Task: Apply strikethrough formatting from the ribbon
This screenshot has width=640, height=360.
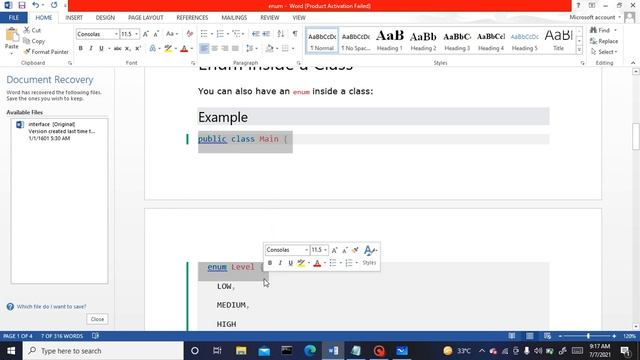Action: 118,49
